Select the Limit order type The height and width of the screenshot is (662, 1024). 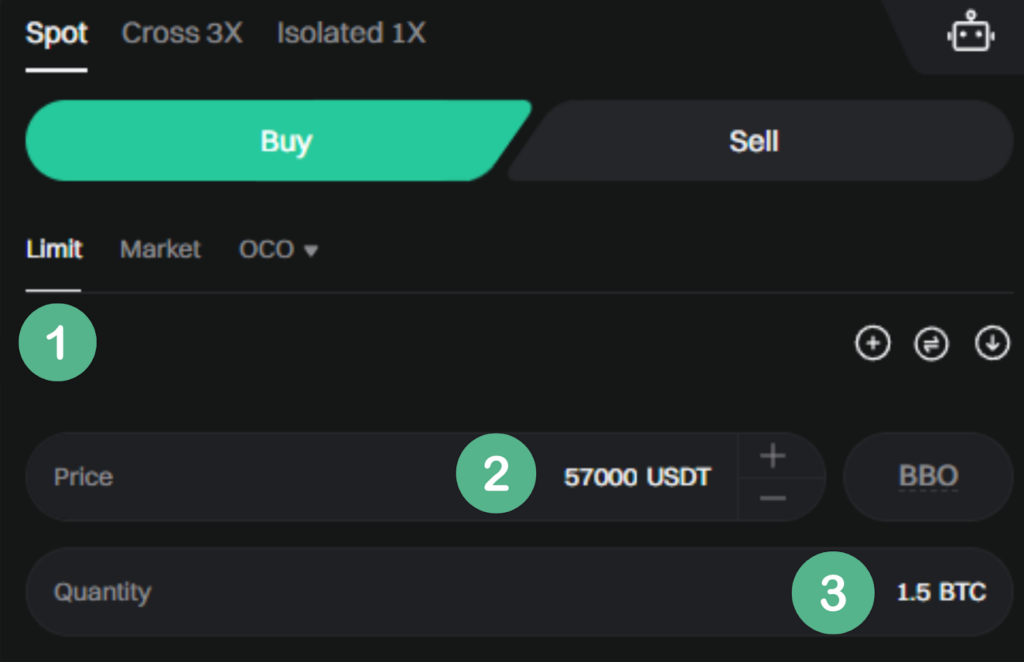coord(53,250)
